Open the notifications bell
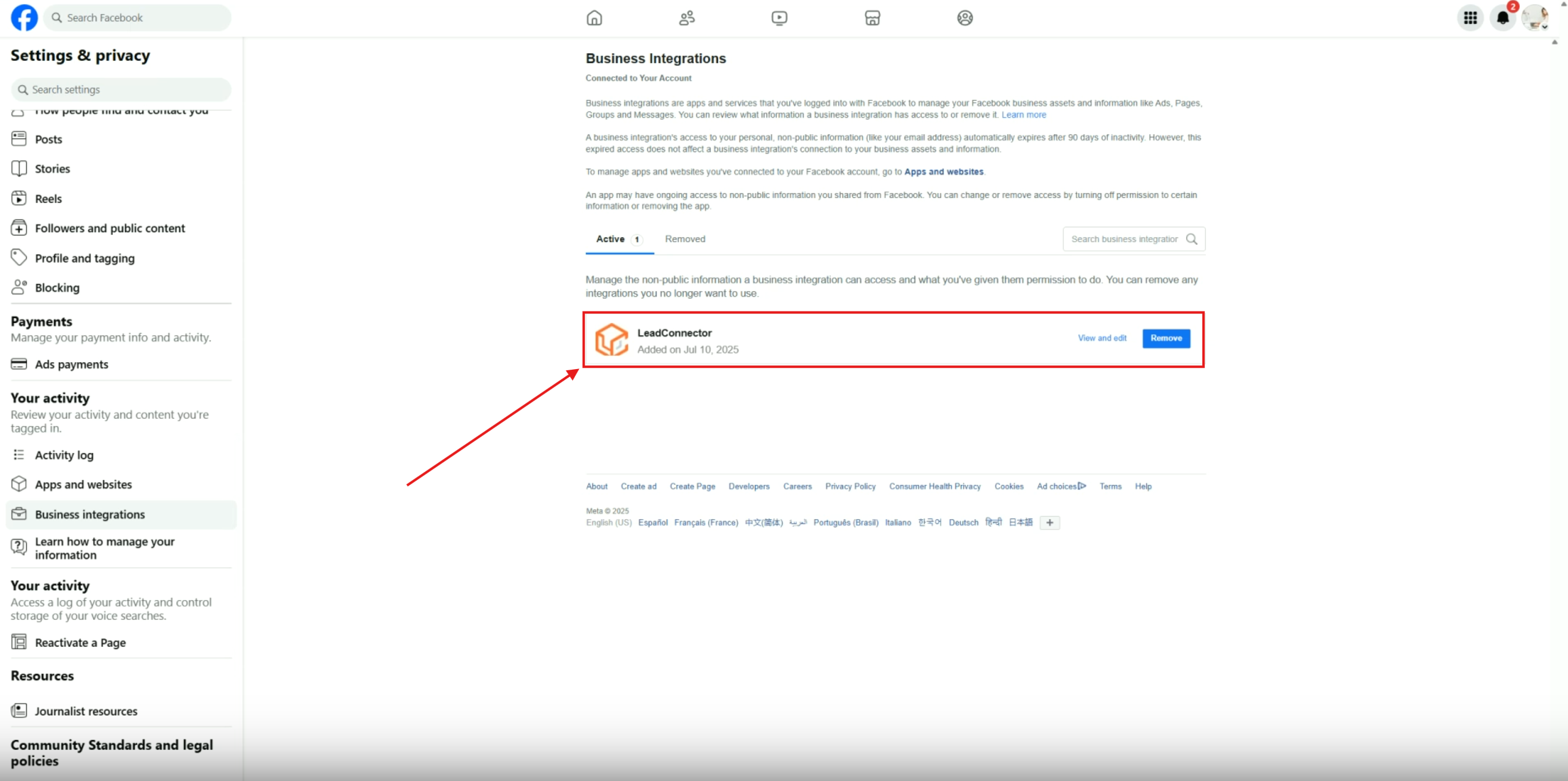 tap(1502, 18)
